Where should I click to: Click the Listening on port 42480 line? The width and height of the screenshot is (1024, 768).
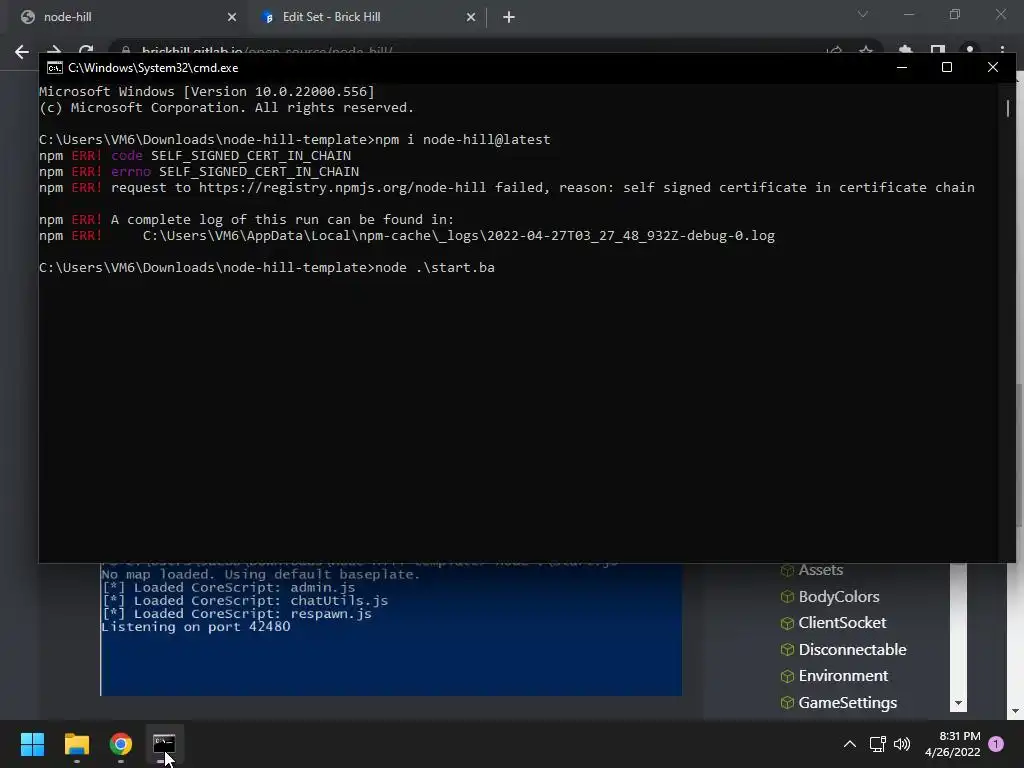coord(195,628)
